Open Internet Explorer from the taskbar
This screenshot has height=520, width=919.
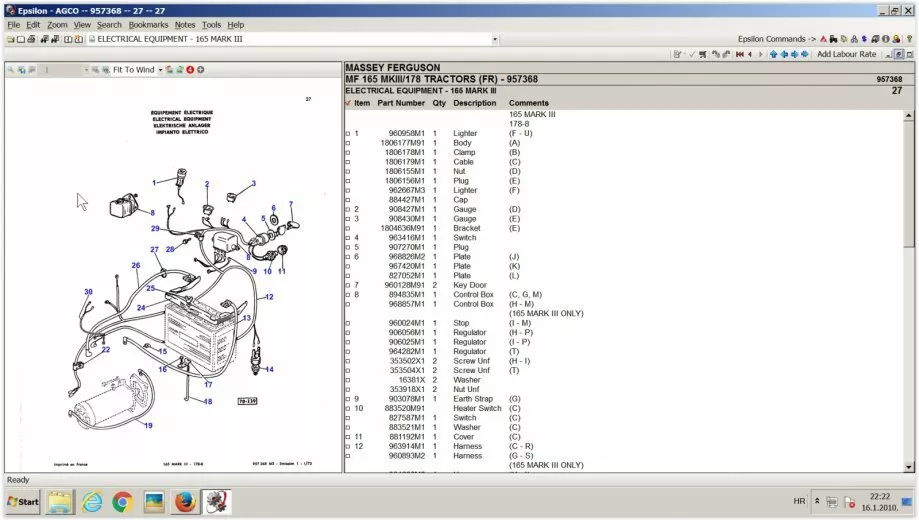pos(92,502)
